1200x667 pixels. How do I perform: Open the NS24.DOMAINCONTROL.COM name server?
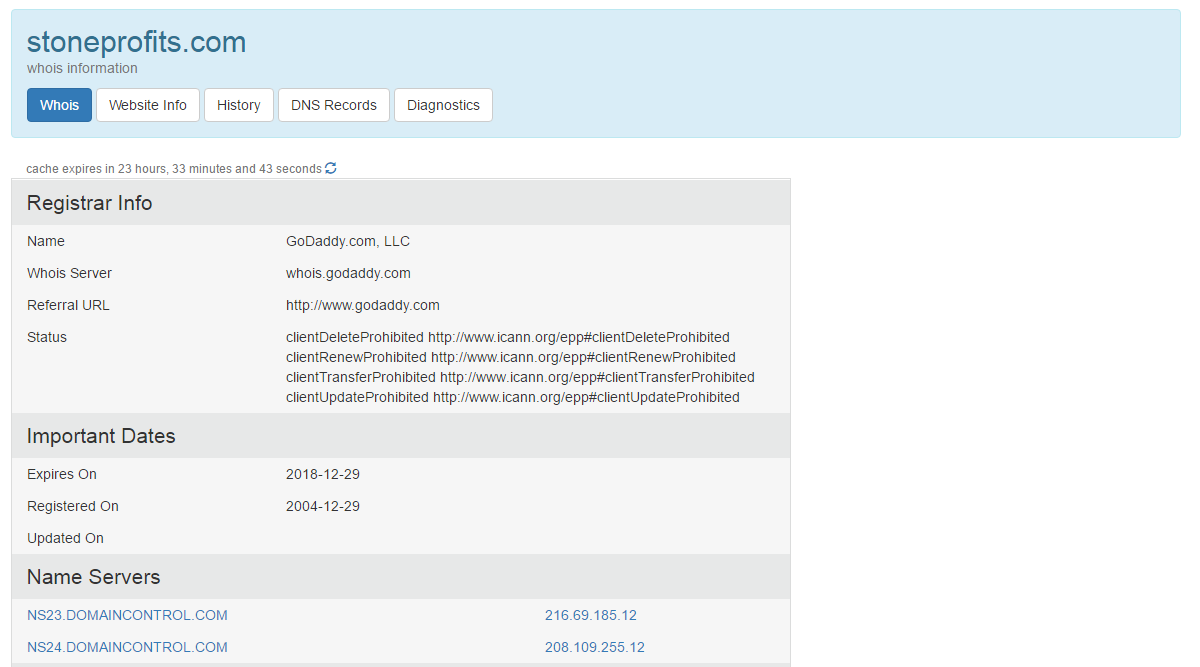pos(127,647)
